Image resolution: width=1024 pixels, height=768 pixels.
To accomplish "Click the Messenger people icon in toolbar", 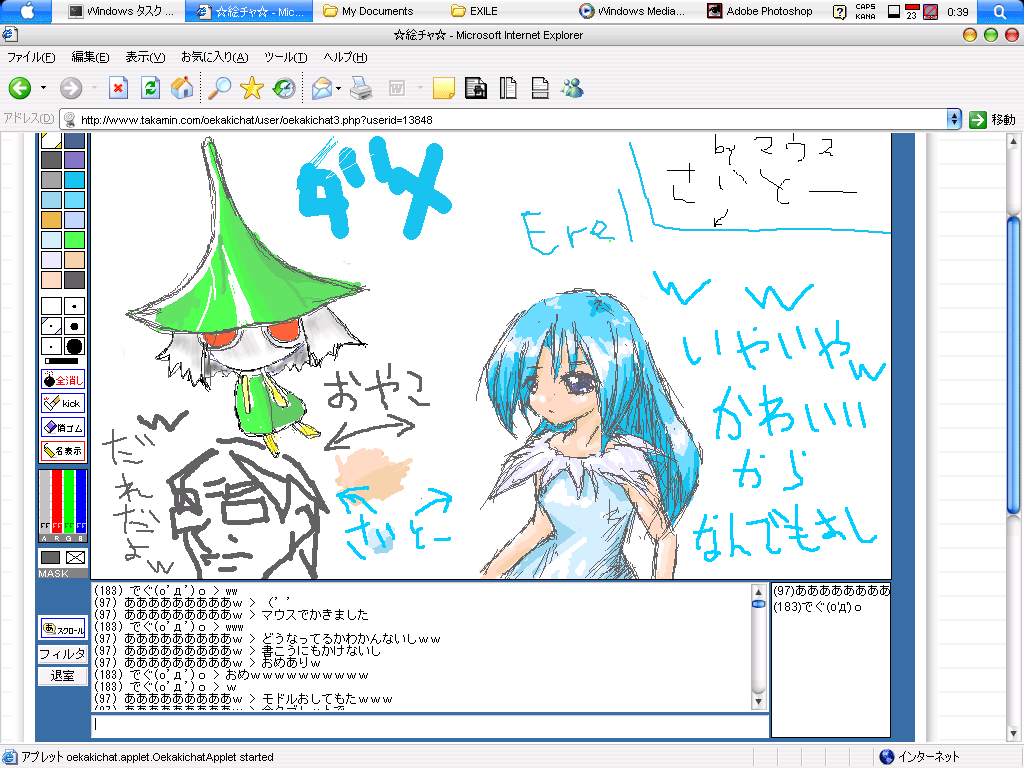I will (x=572, y=88).
